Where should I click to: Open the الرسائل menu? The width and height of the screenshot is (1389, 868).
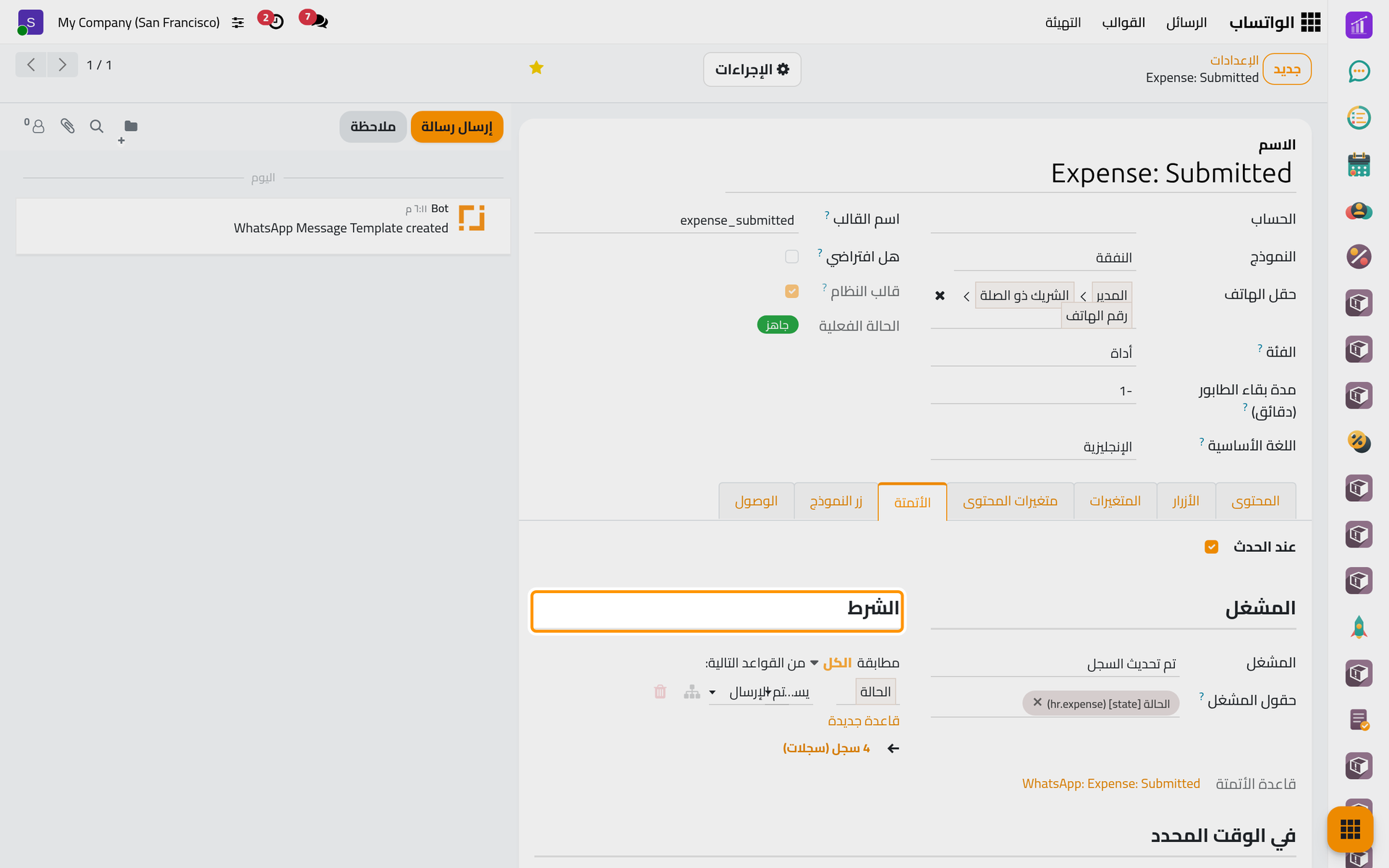click(x=1186, y=22)
